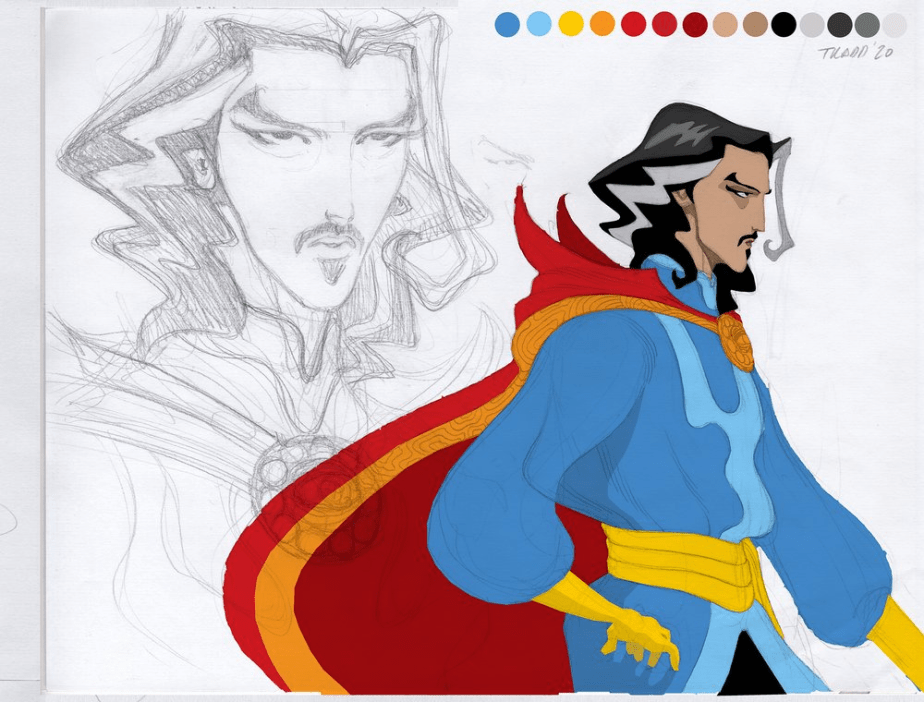Pick the red swatch beside orange
Viewport: 924px width, 702px height.
[633, 24]
